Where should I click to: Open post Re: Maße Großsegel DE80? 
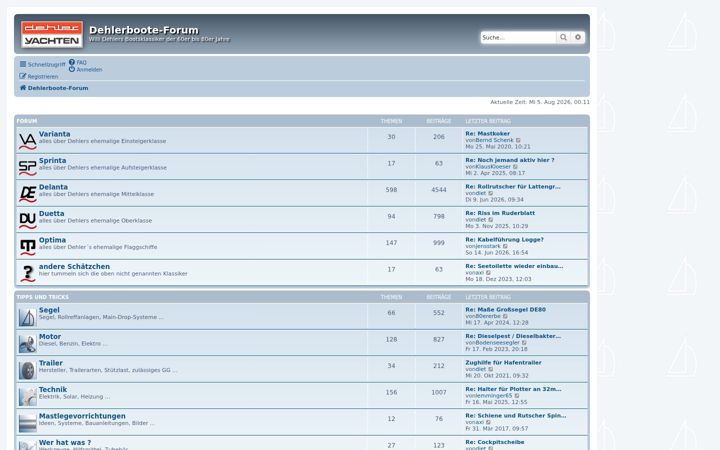[x=506, y=309]
